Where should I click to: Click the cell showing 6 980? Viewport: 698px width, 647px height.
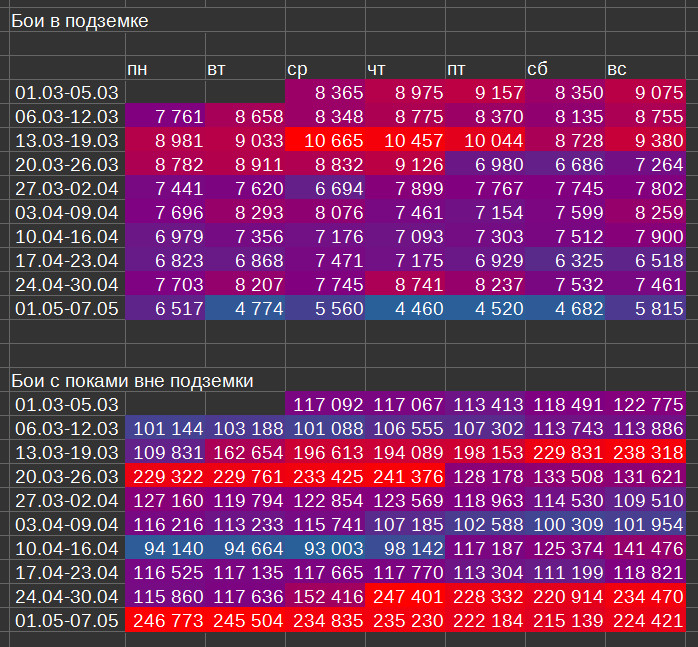click(x=485, y=165)
